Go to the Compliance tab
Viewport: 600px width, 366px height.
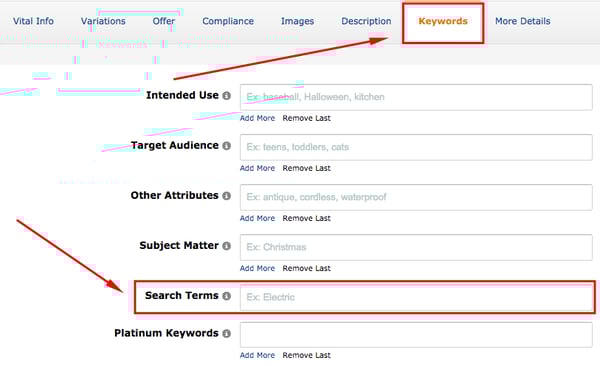coord(228,21)
